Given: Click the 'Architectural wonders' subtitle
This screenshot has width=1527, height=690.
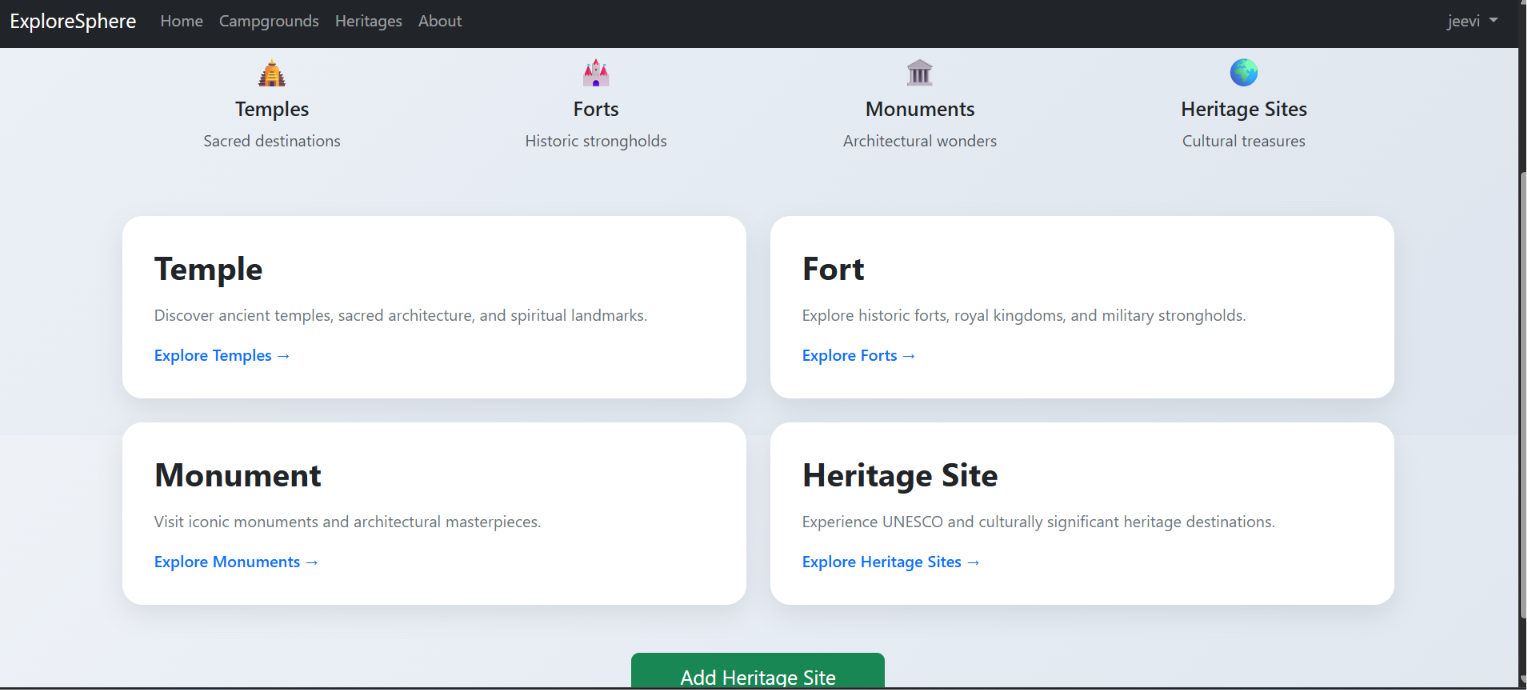Looking at the screenshot, I should pyautogui.click(x=920, y=141).
